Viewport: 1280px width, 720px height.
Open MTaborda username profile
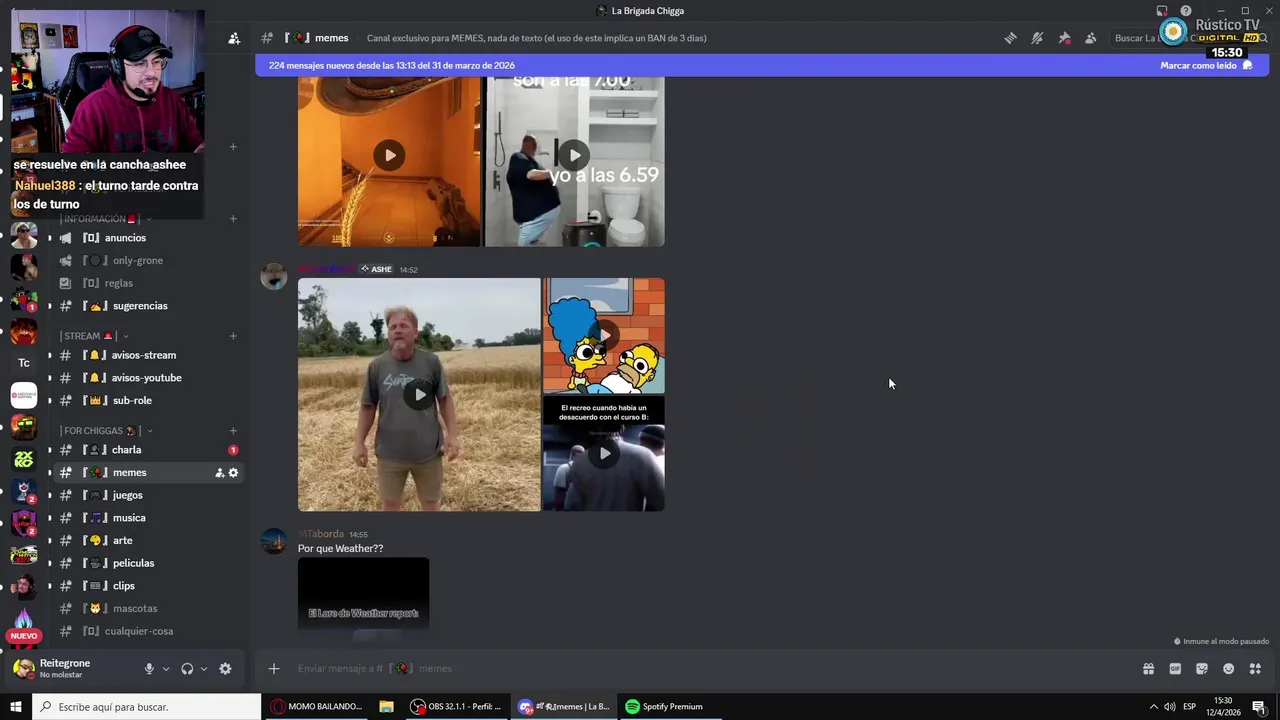321,534
